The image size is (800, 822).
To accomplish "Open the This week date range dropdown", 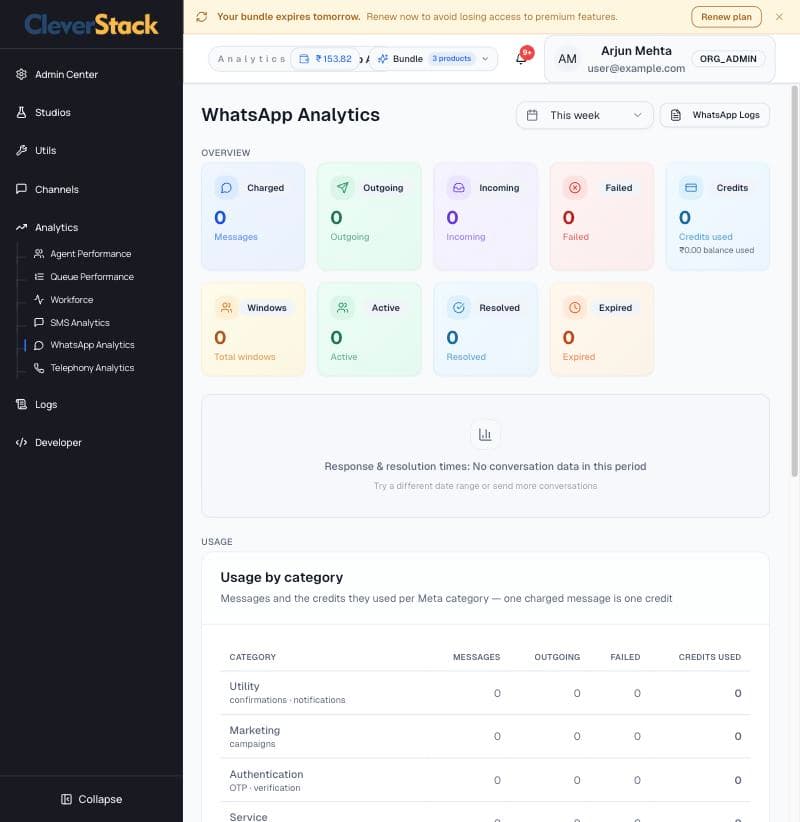I will point(585,115).
